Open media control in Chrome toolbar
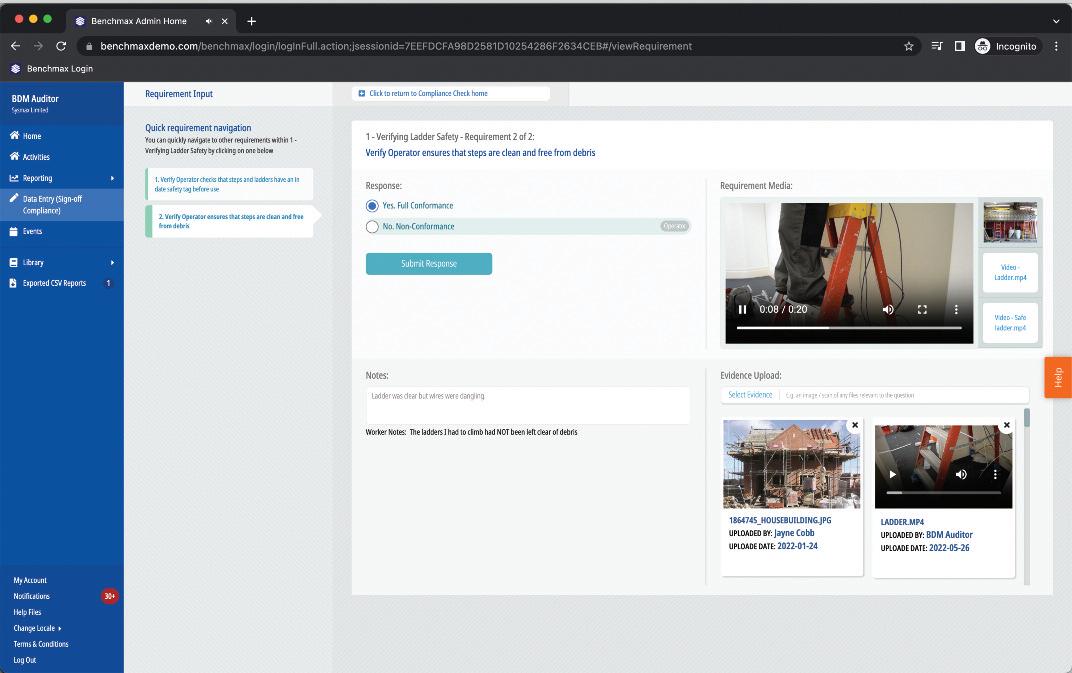1072x673 pixels. [x=937, y=47]
